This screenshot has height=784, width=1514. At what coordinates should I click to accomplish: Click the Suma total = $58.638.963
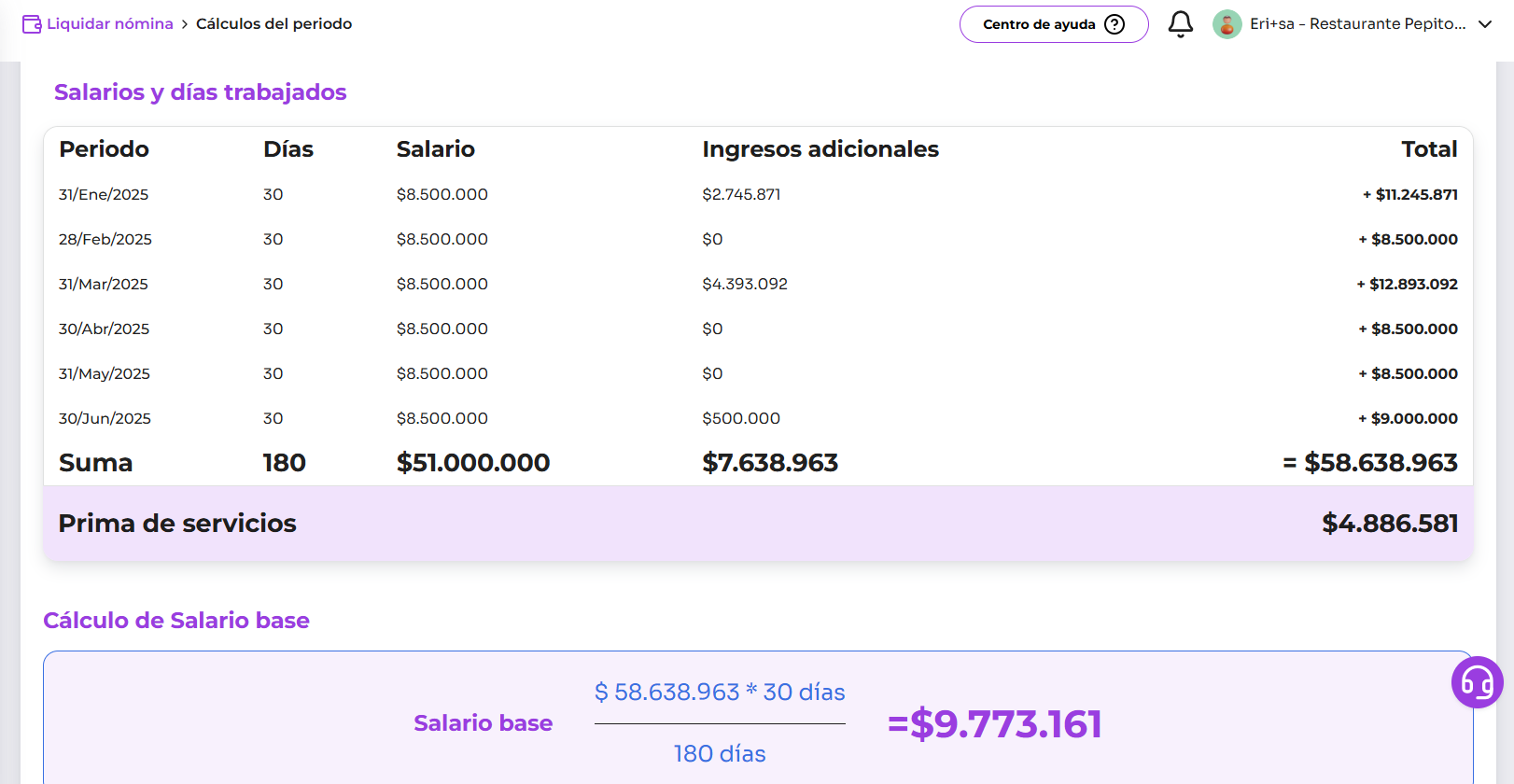[x=1369, y=463]
